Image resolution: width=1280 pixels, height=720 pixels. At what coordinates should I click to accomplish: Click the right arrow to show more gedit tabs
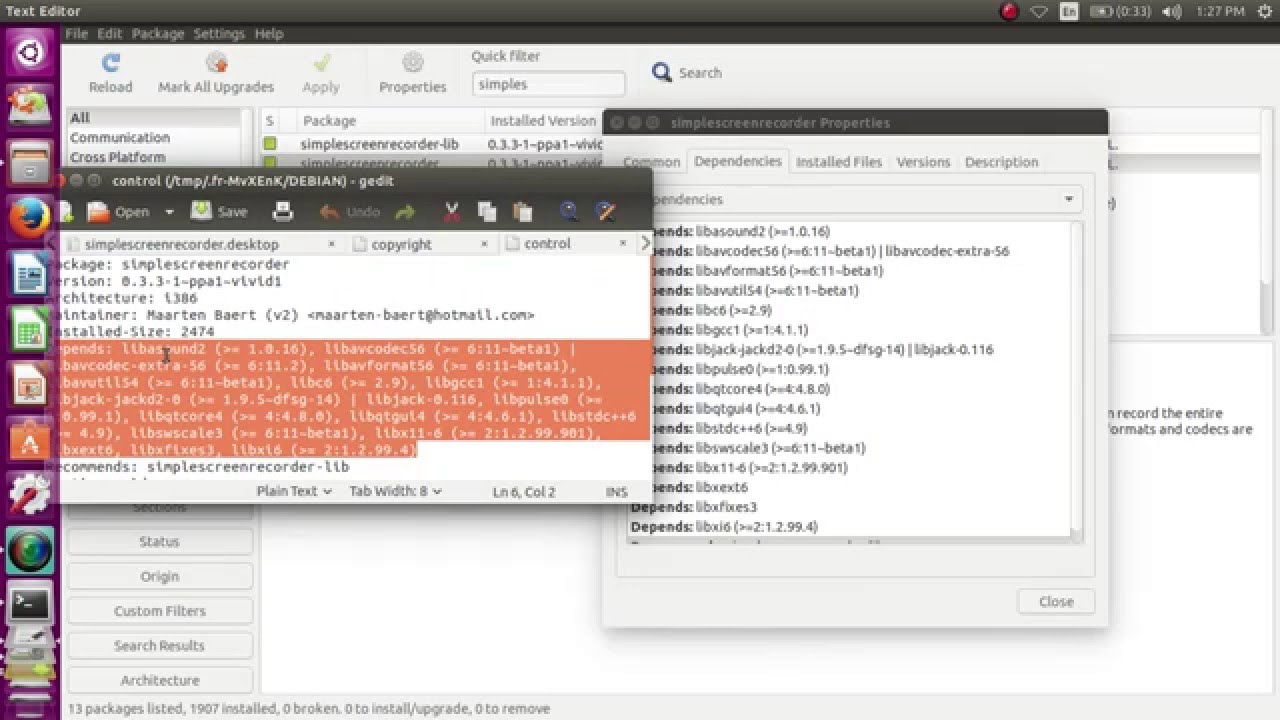tap(645, 243)
